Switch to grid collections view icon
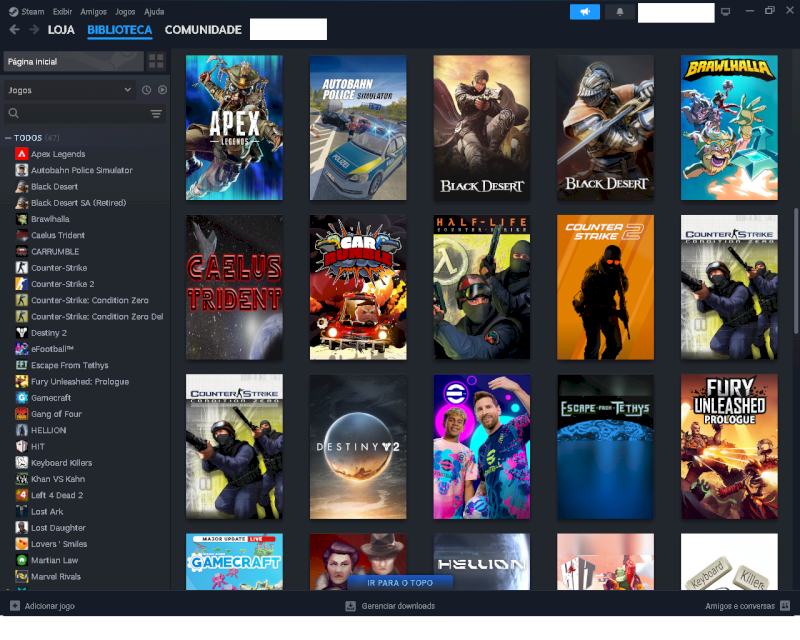This screenshot has height=640, width=800. pyautogui.click(x=156, y=62)
